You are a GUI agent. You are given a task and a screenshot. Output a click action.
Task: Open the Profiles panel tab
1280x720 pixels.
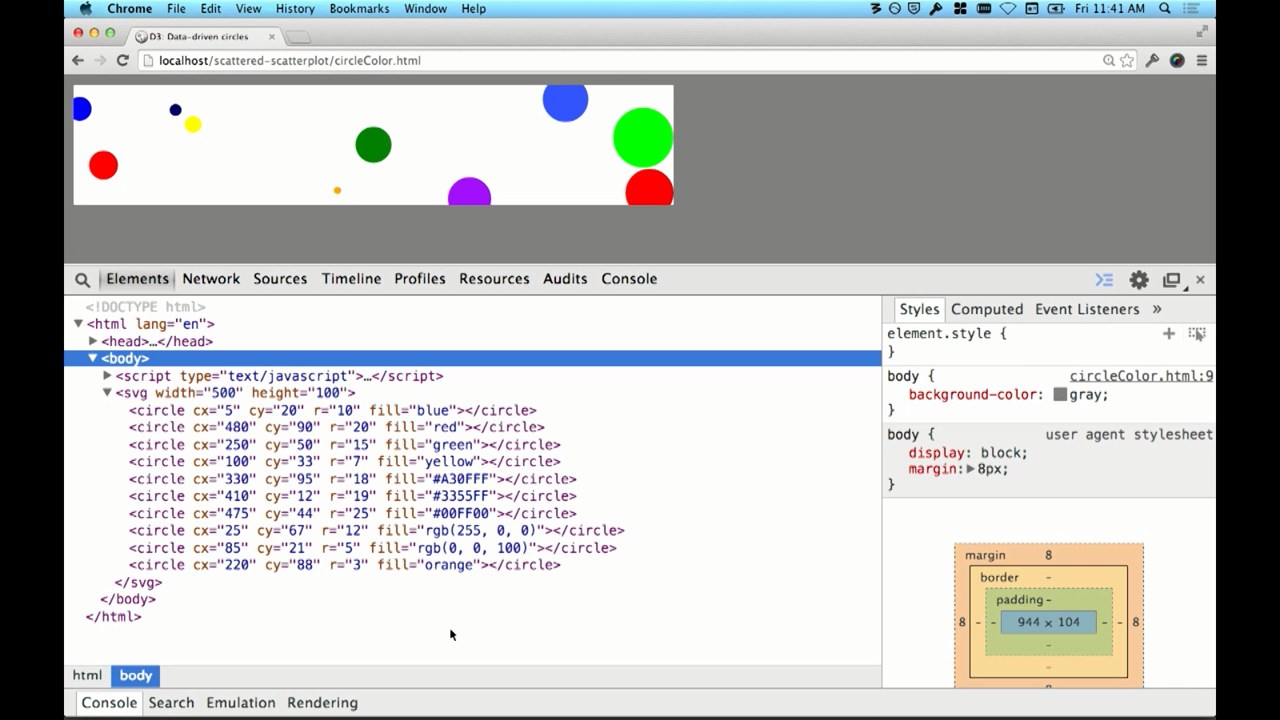[x=420, y=279]
